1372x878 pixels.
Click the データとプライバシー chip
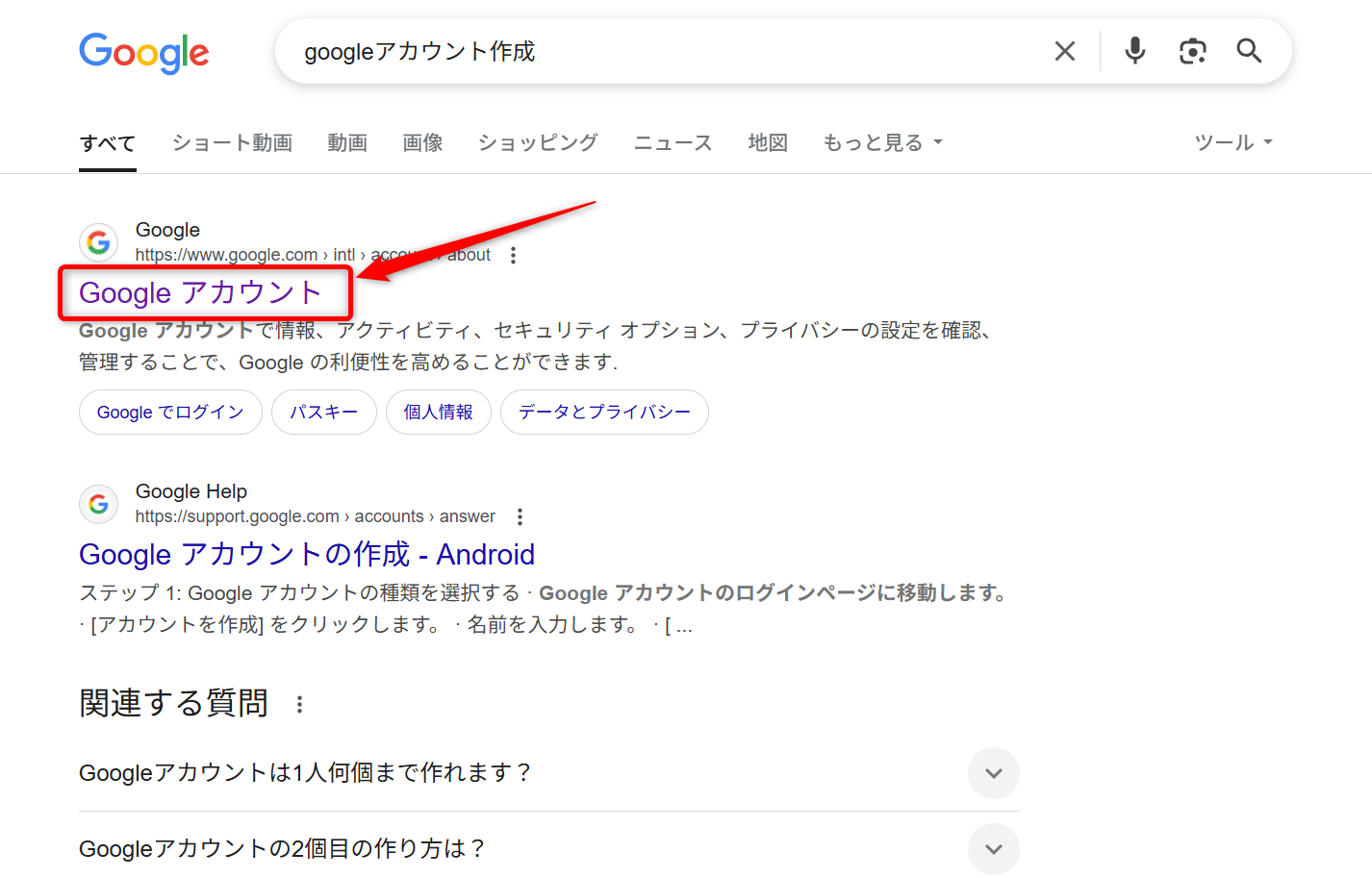point(604,412)
